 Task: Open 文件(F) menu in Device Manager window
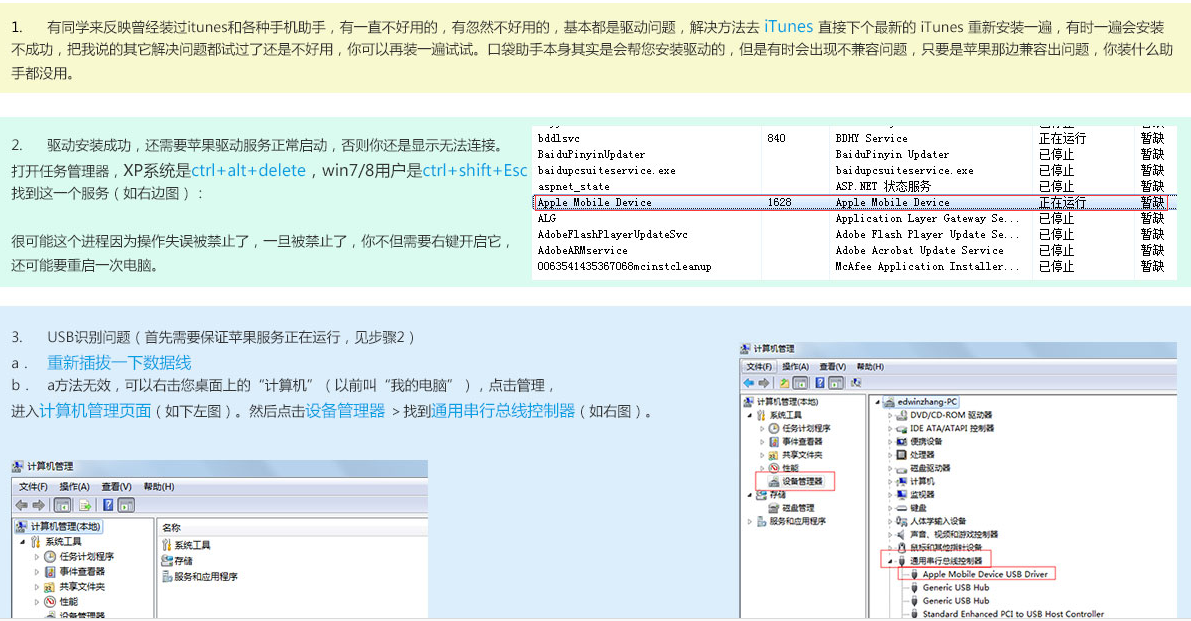tap(760, 367)
